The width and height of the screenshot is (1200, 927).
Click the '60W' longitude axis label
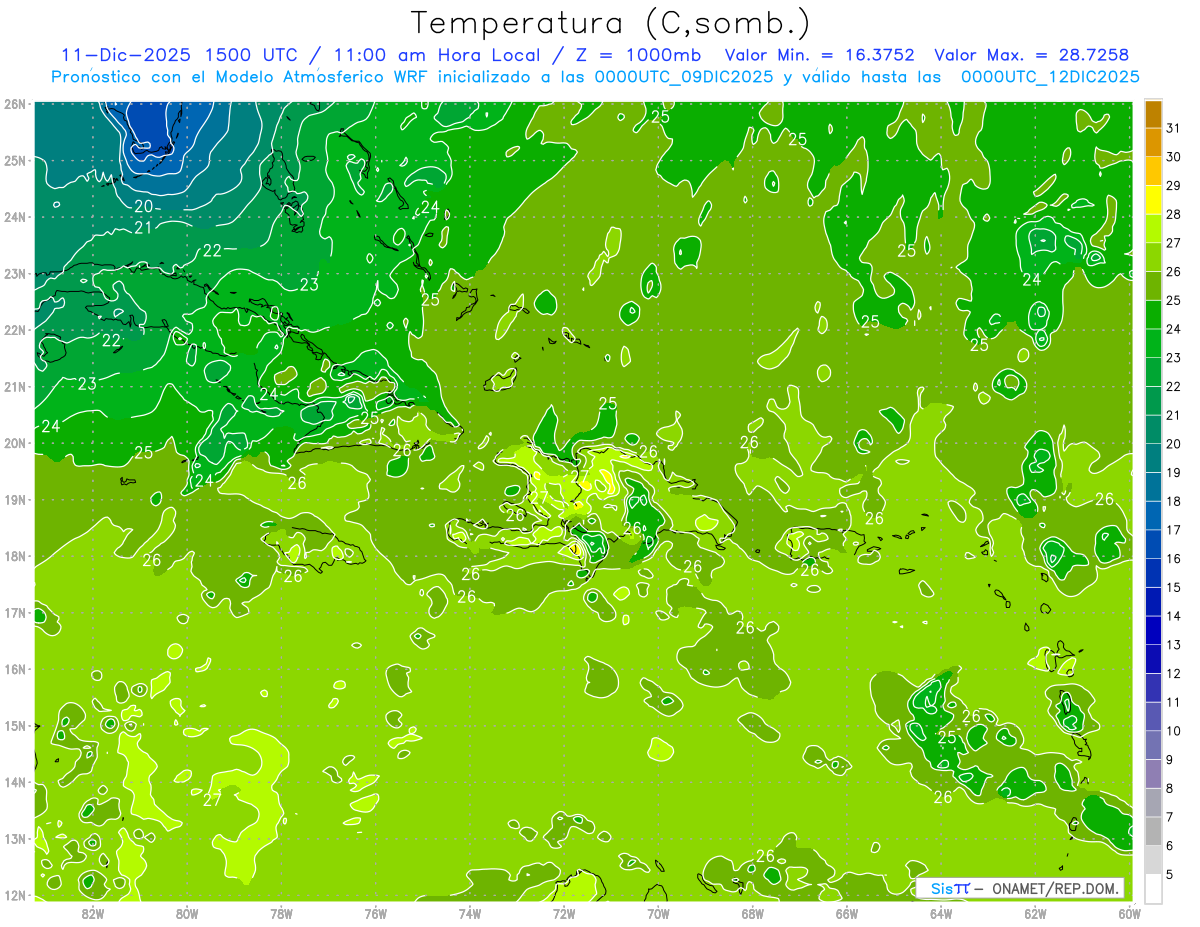[x=1129, y=913]
